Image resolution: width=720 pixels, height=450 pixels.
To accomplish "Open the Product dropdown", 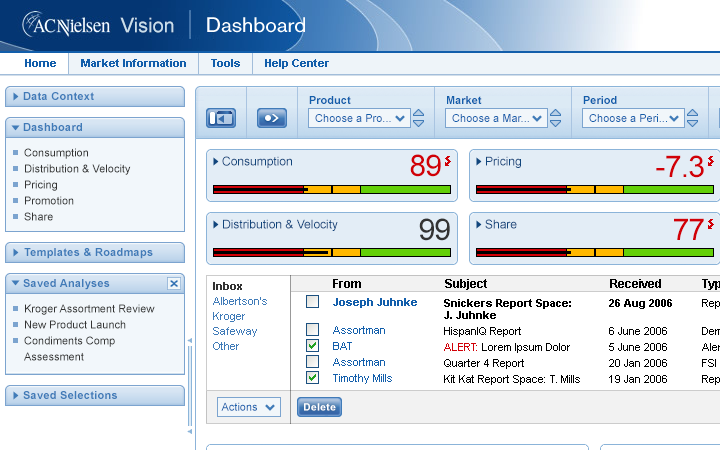I will click(359, 118).
